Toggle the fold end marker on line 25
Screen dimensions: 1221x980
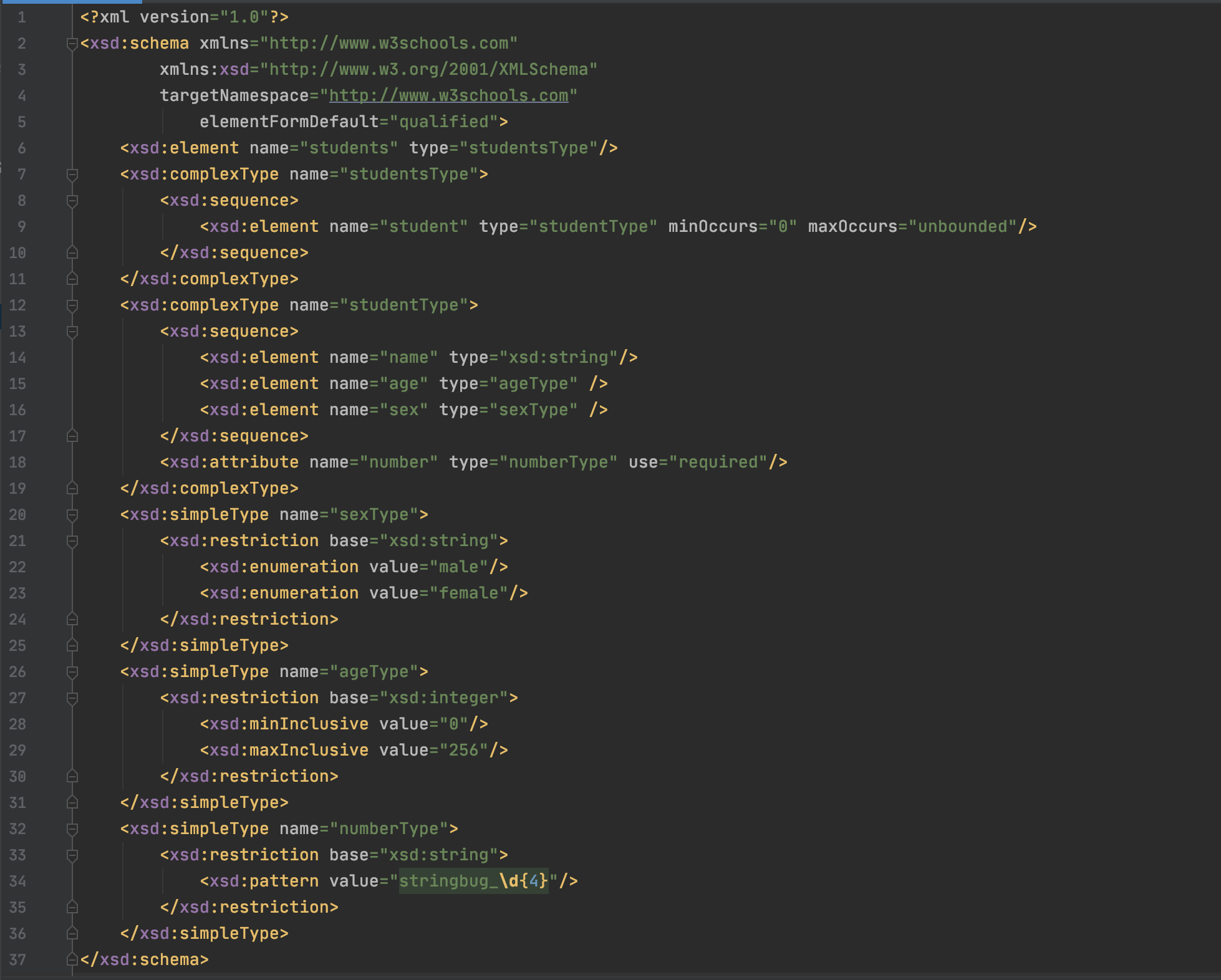(x=72, y=646)
